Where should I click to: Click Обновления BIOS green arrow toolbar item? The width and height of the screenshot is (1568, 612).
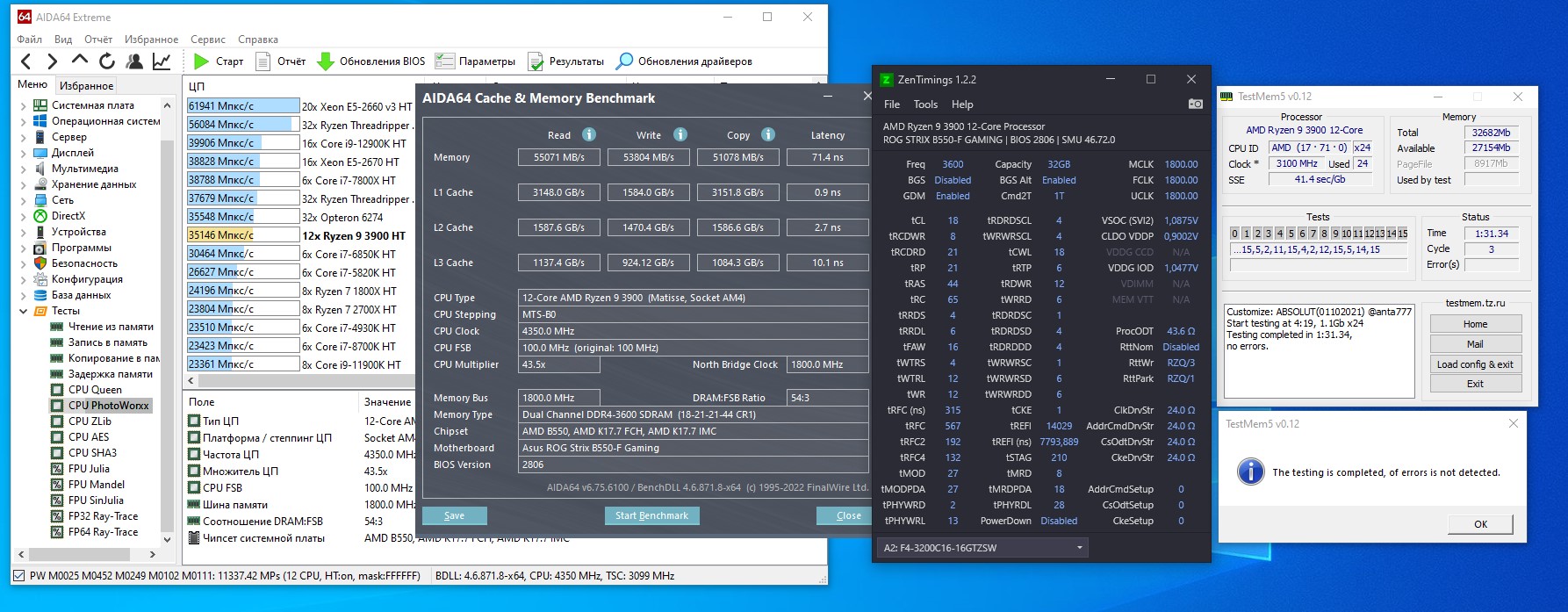[x=370, y=61]
